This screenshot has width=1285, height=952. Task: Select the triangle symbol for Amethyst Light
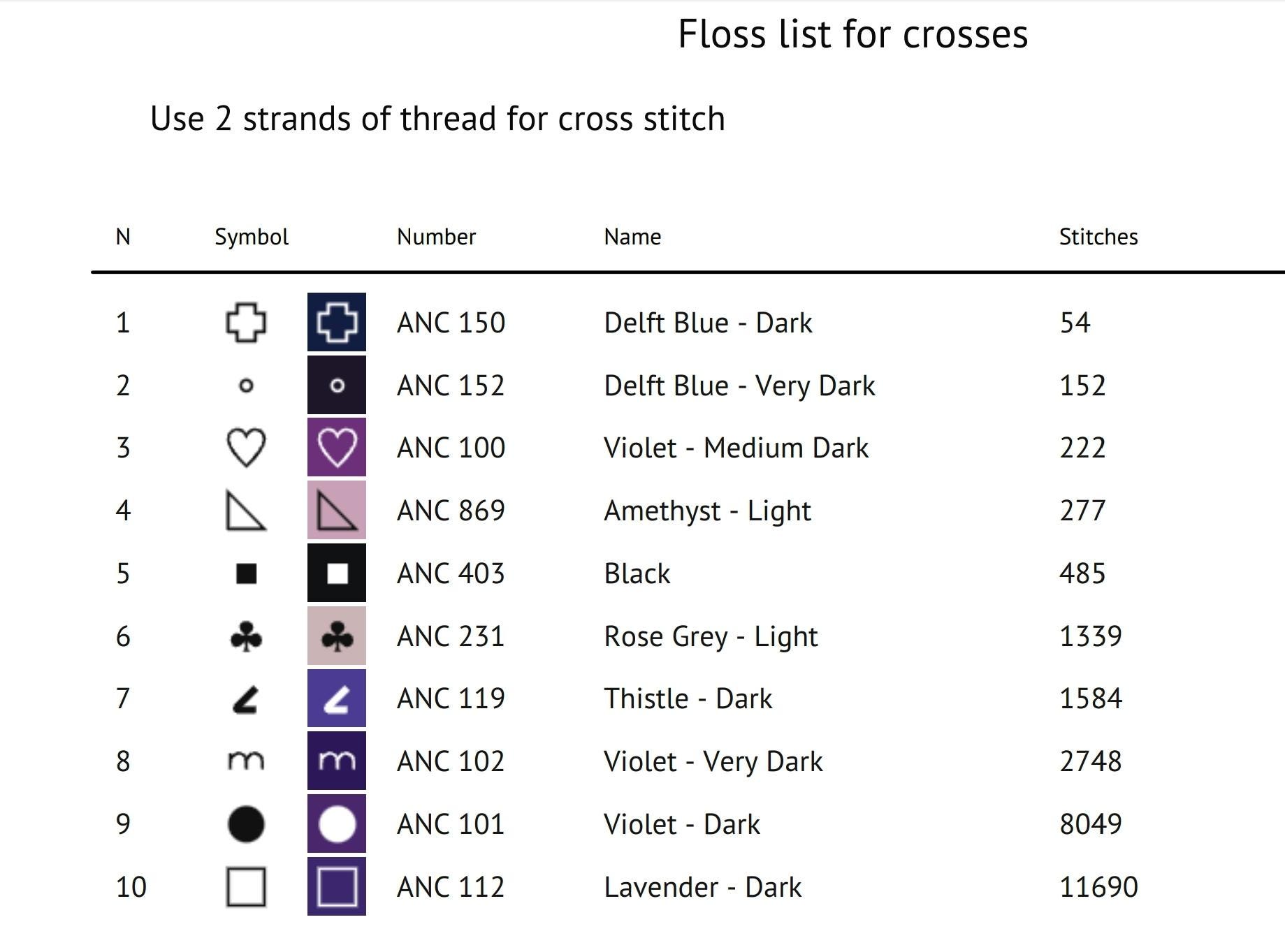(246, 511)
